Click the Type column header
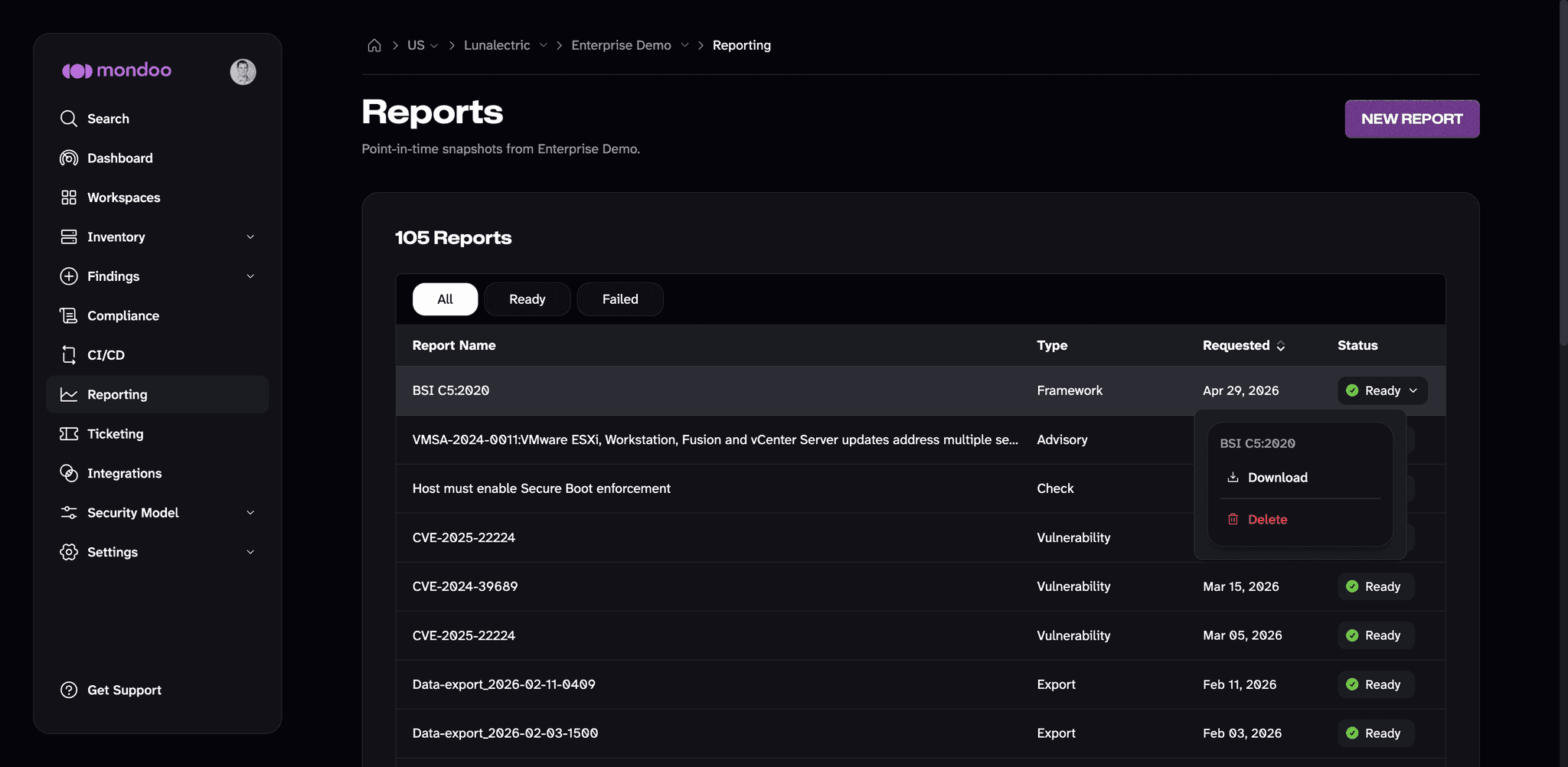Viewport: 1568px width, 767px height. click(1052, 345)
